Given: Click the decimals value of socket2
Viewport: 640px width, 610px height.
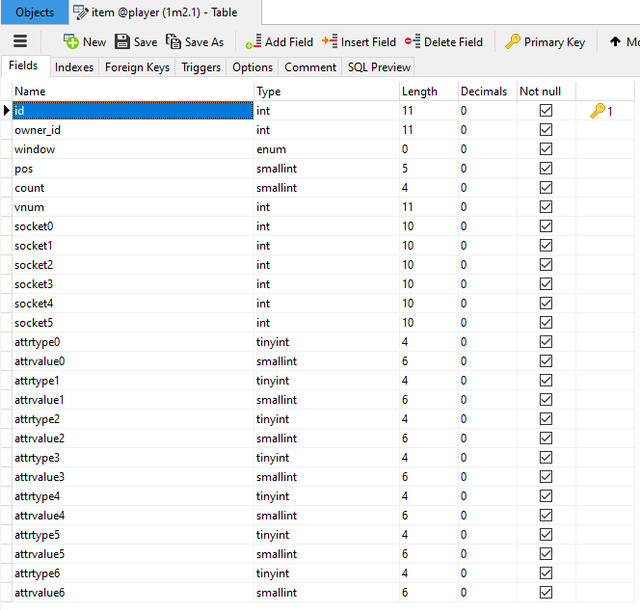Looking at the screenshot, I should (x=463, y=265).
